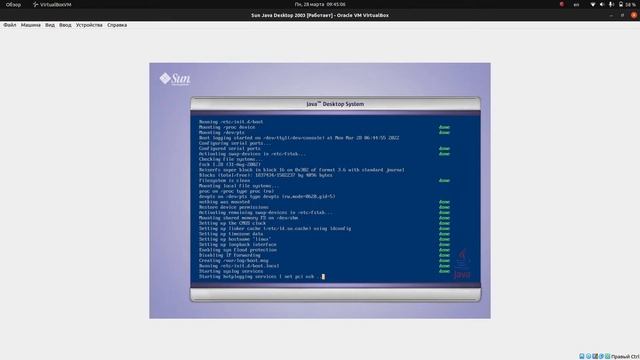The image size is (640, 360).
Task: Close the VirtualBox window
Action: [634, 15]
